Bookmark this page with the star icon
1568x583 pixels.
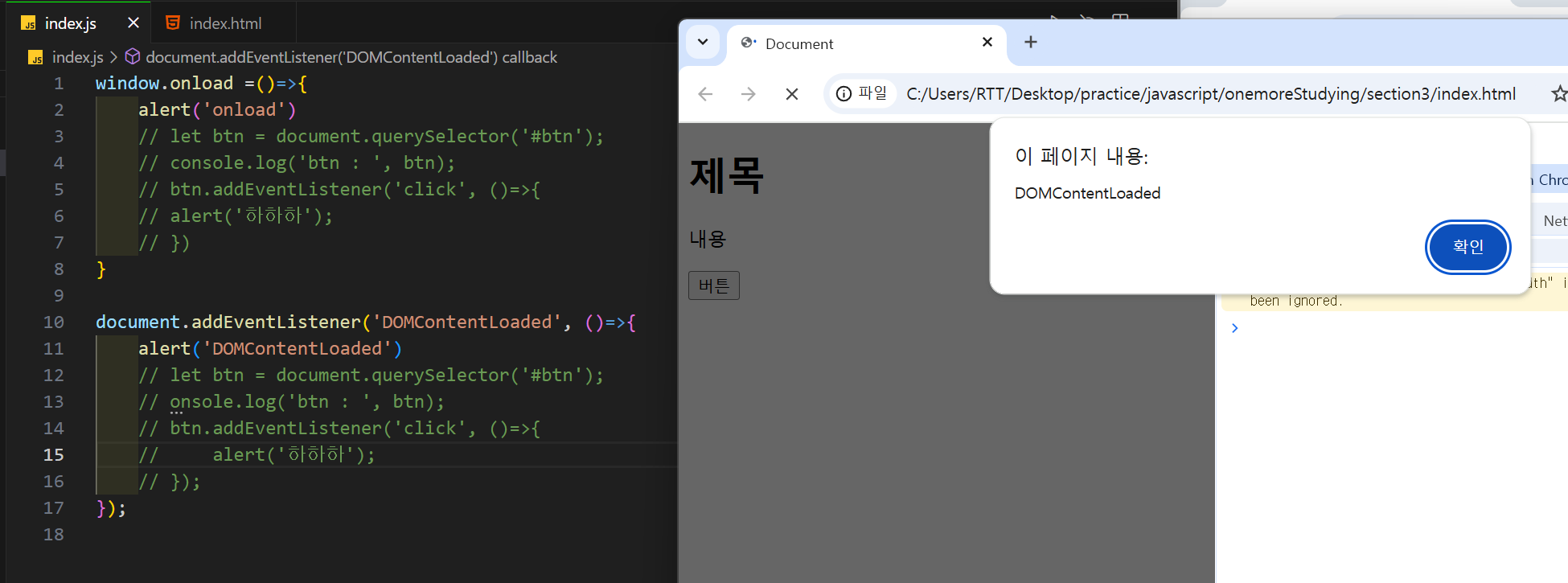(x=1559, y=94)
